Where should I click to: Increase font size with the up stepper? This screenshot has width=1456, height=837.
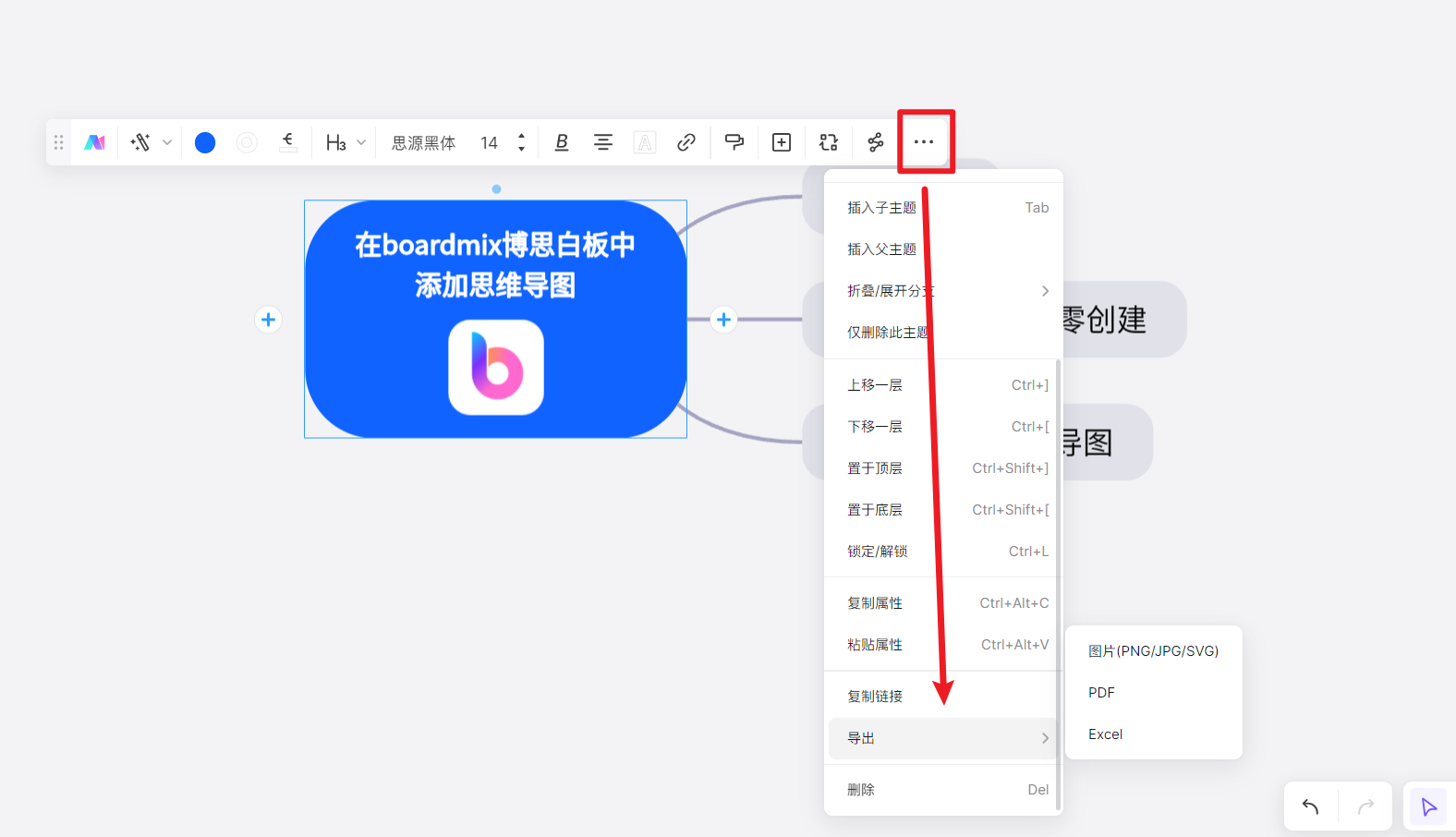tap(521, 136)
